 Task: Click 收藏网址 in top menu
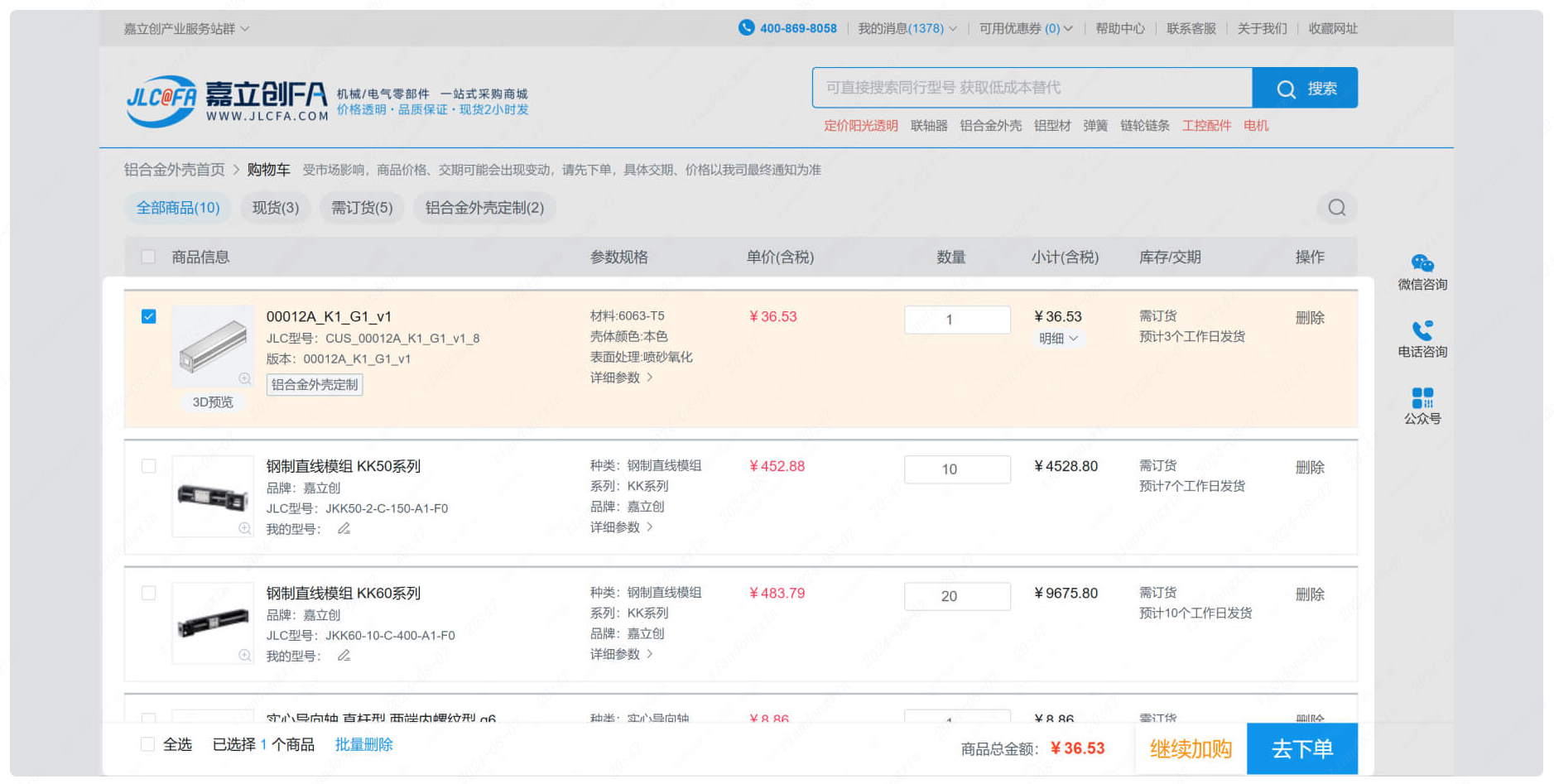point(1333,28)
